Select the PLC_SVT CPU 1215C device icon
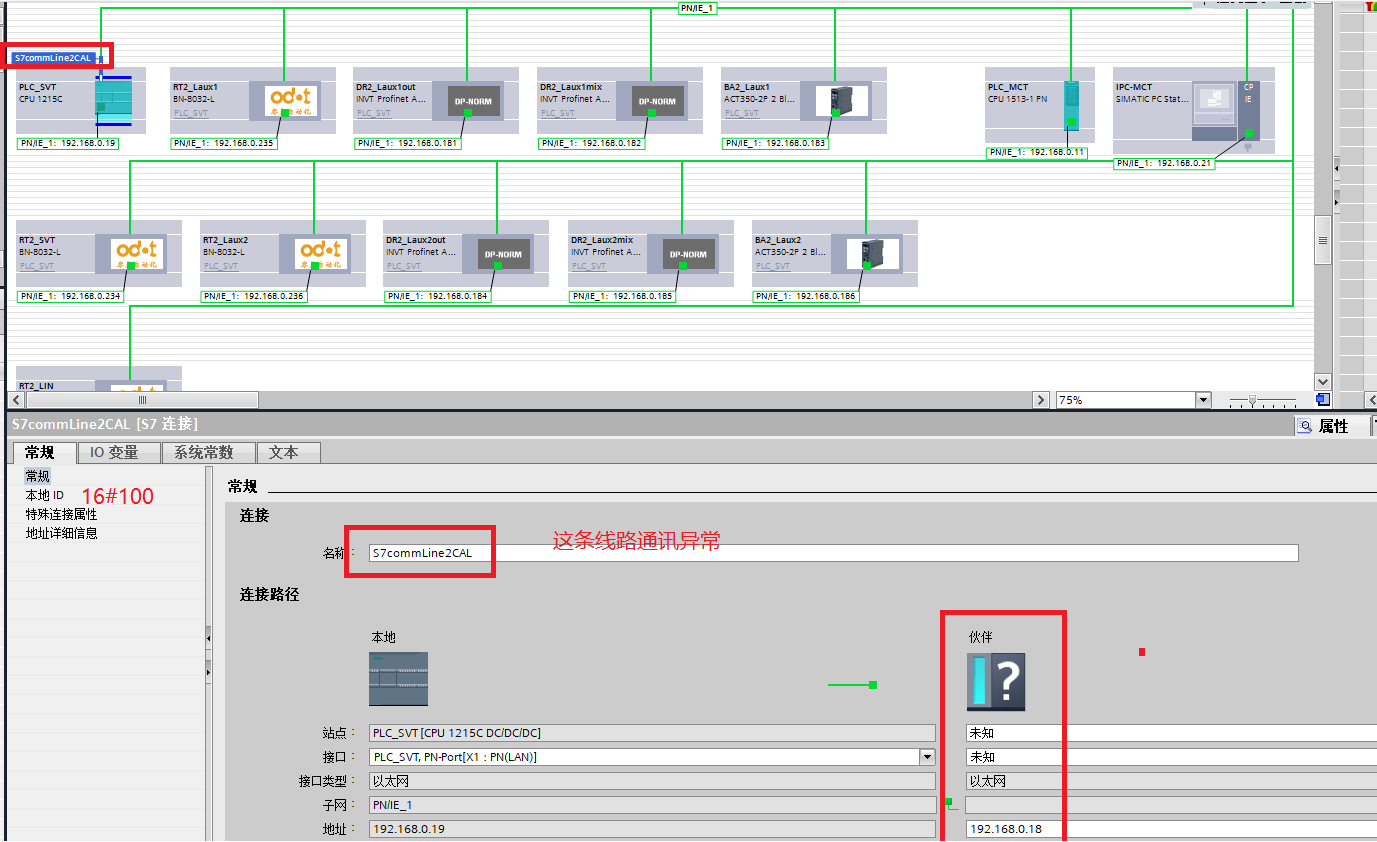Viewport: 1377px width, 842px height. [113, 102]
